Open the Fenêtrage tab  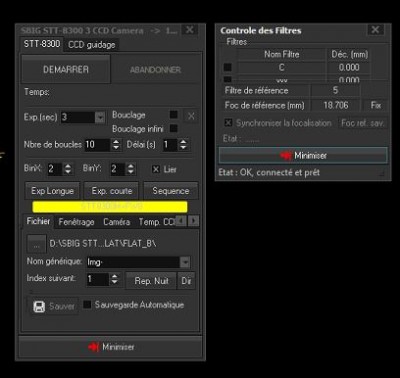click(x=76, y=222)
